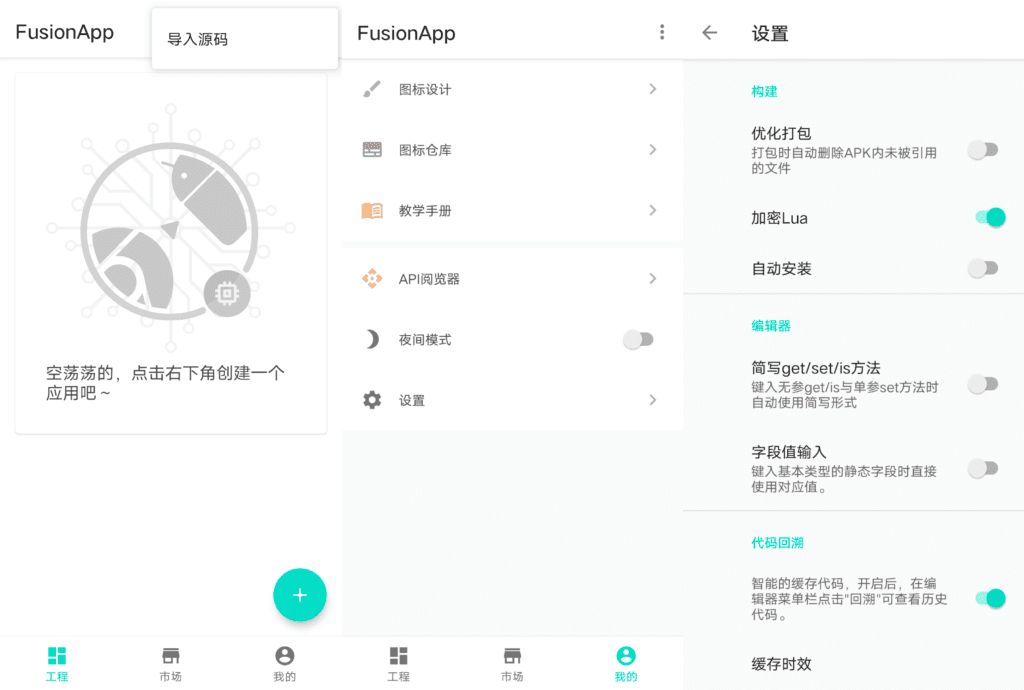Tap the 自动安装 label text

781,269
